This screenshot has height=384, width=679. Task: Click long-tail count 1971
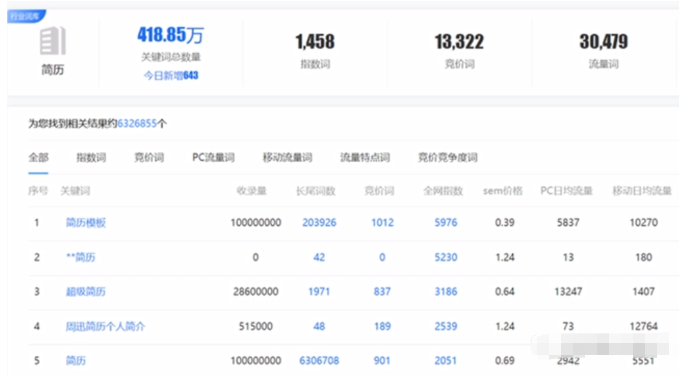pyautogui.click(x=319, y=291)
